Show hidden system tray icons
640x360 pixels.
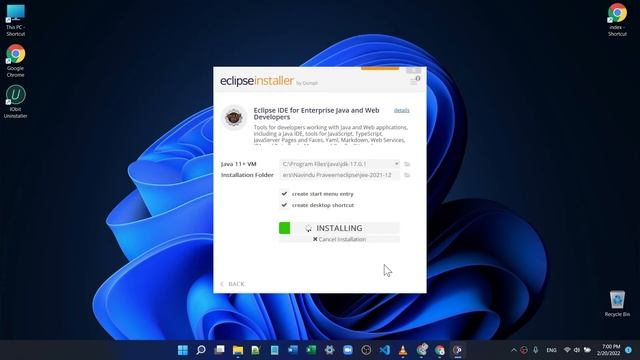click(x=514, y=350)
